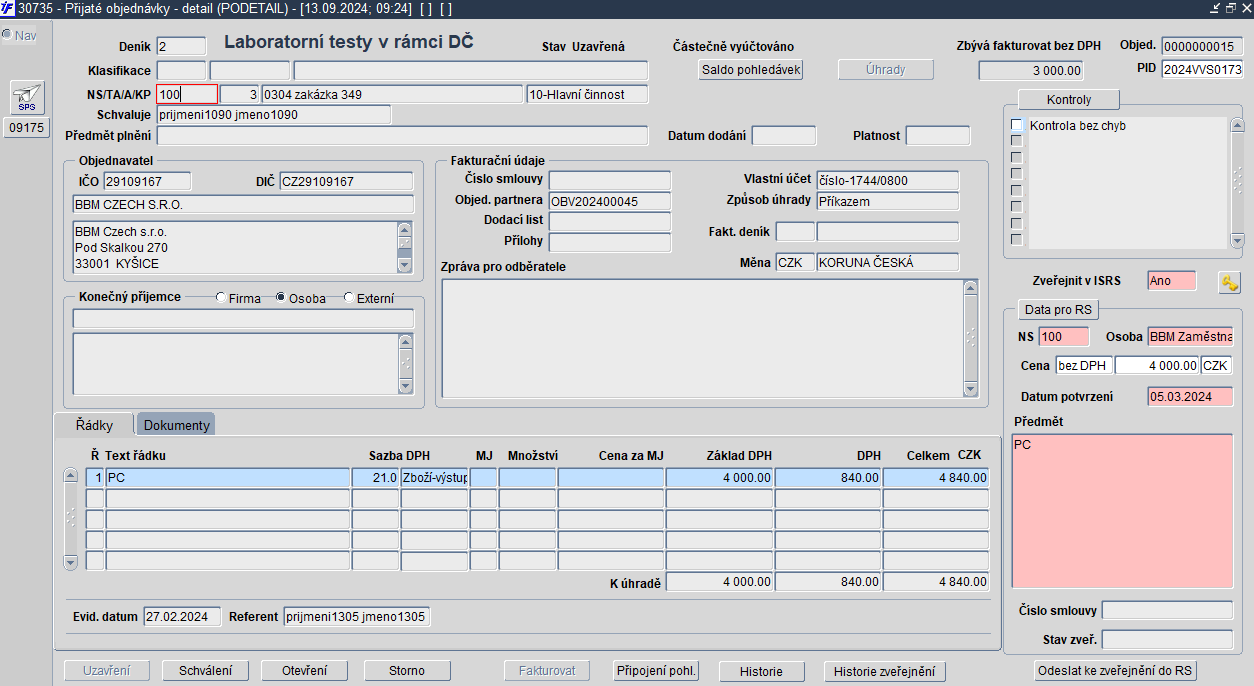The width and height of the screenshot is (1254, 686).
Task: Select the Řádky tab
Action: click(95, 425)
